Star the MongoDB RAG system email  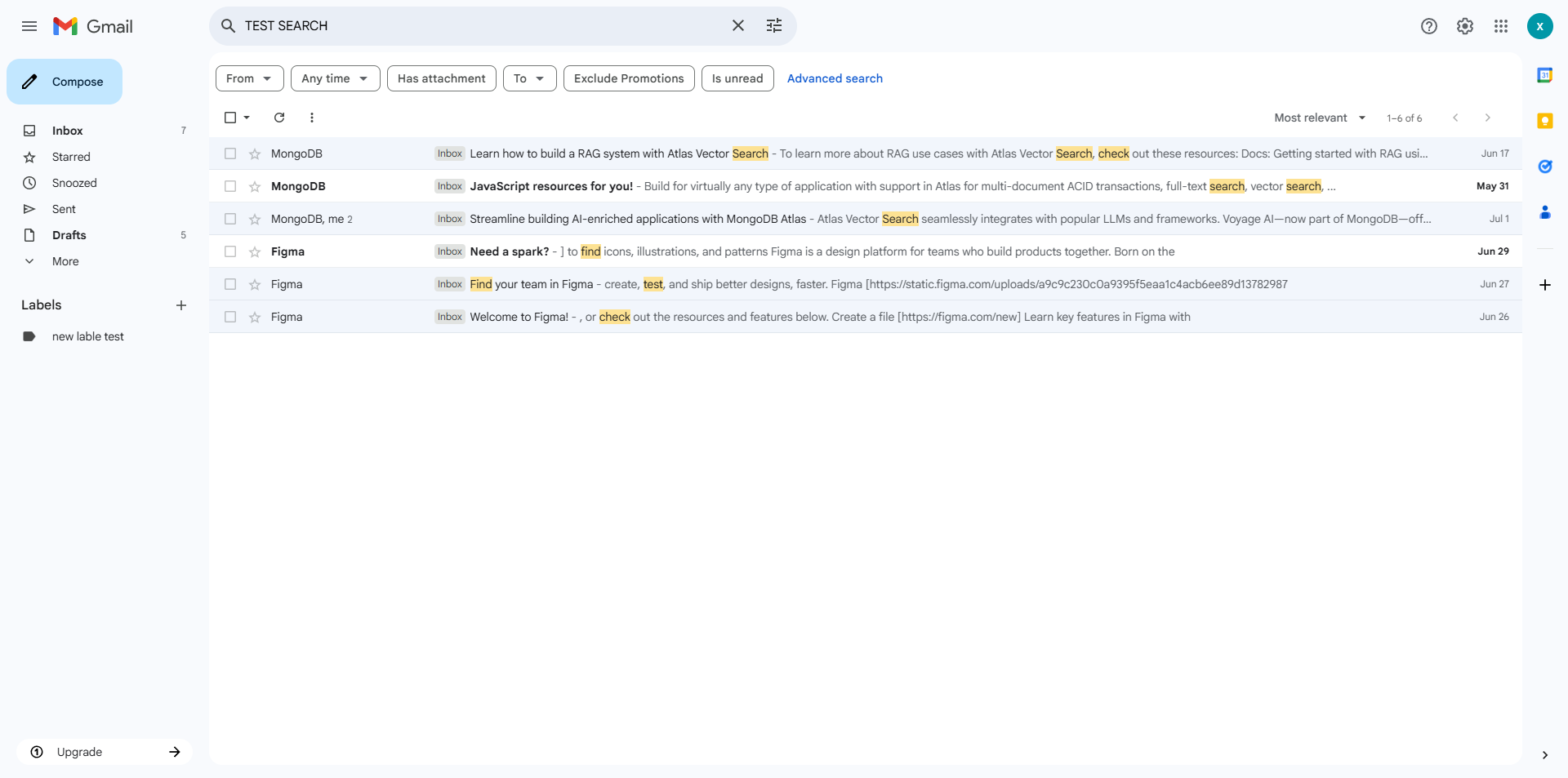[x=255, y=154]
